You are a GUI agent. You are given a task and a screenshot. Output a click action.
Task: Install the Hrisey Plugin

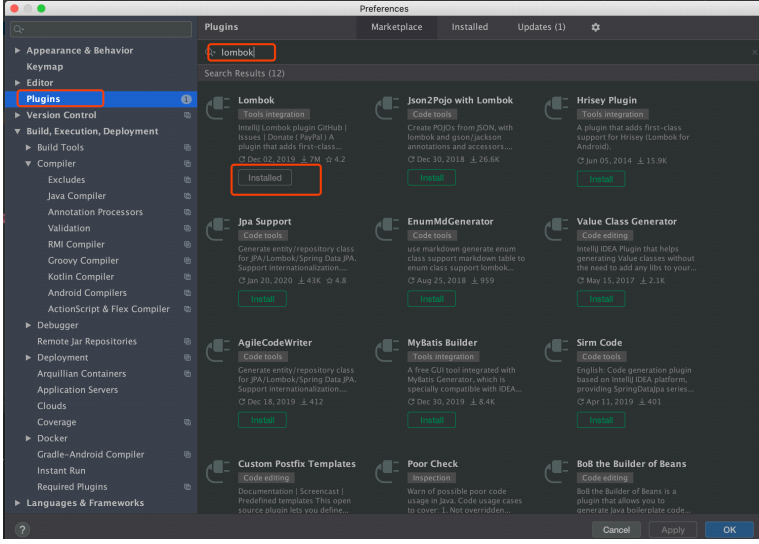[601, 179]
